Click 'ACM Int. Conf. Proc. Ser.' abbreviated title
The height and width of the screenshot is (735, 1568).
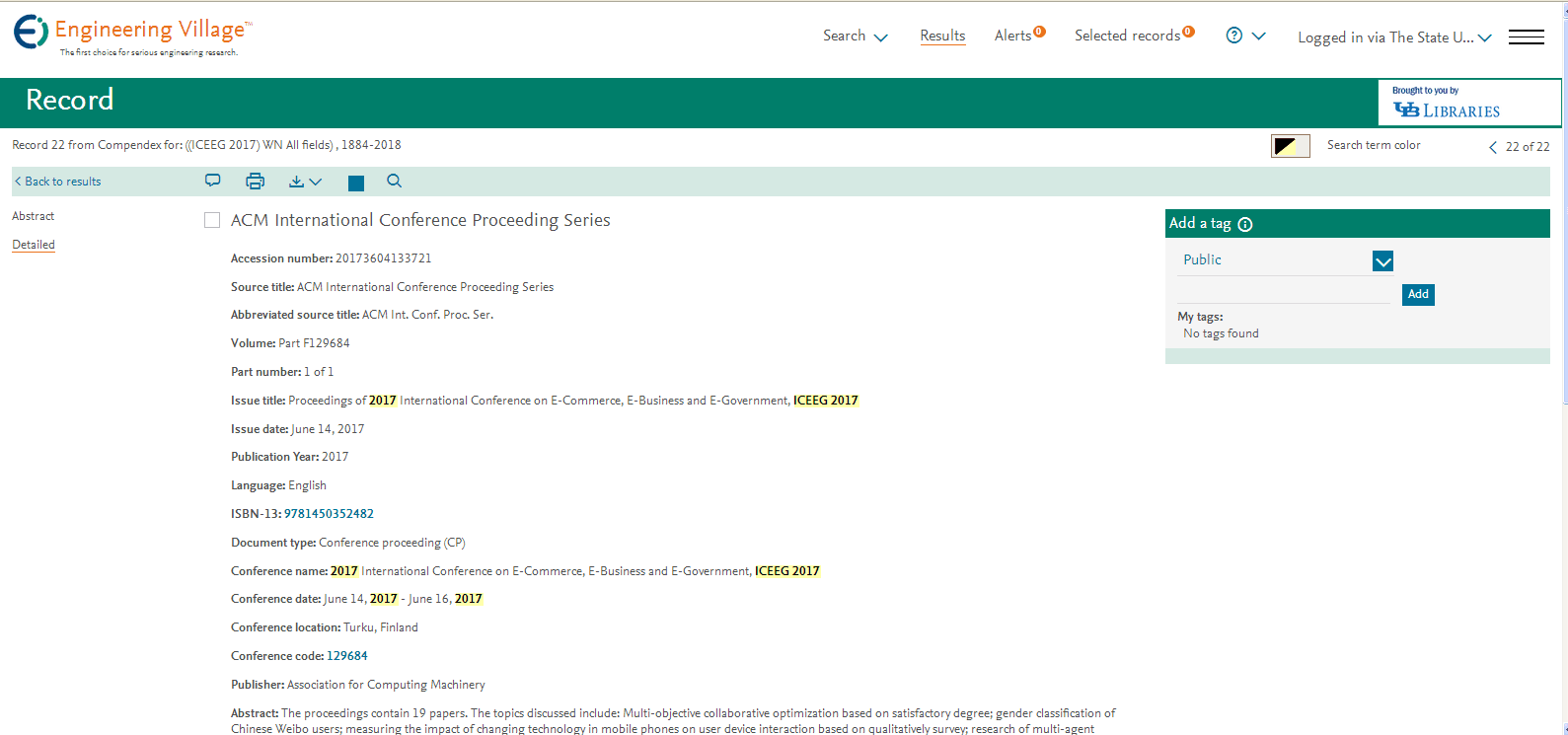(x=427, y=315)
